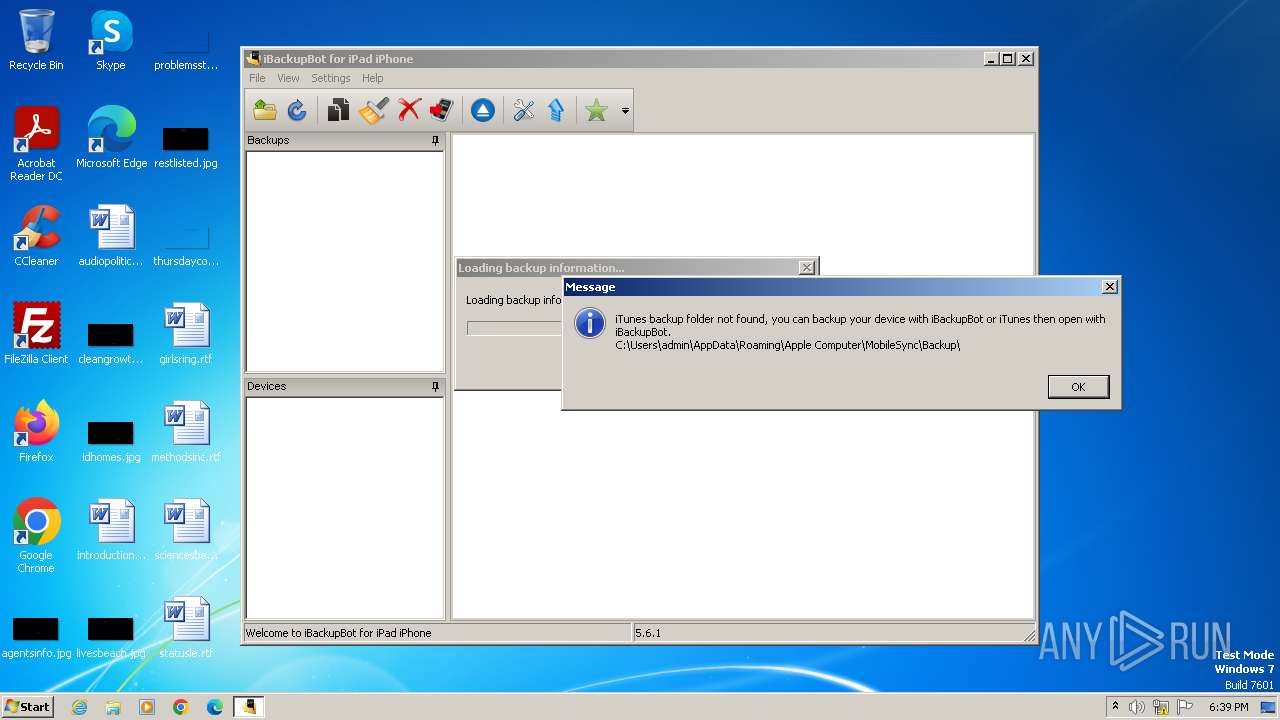Click the green star toolbar icon
Image resolution: width=1280 pixels, height=720 pixels.
point(597,110)
